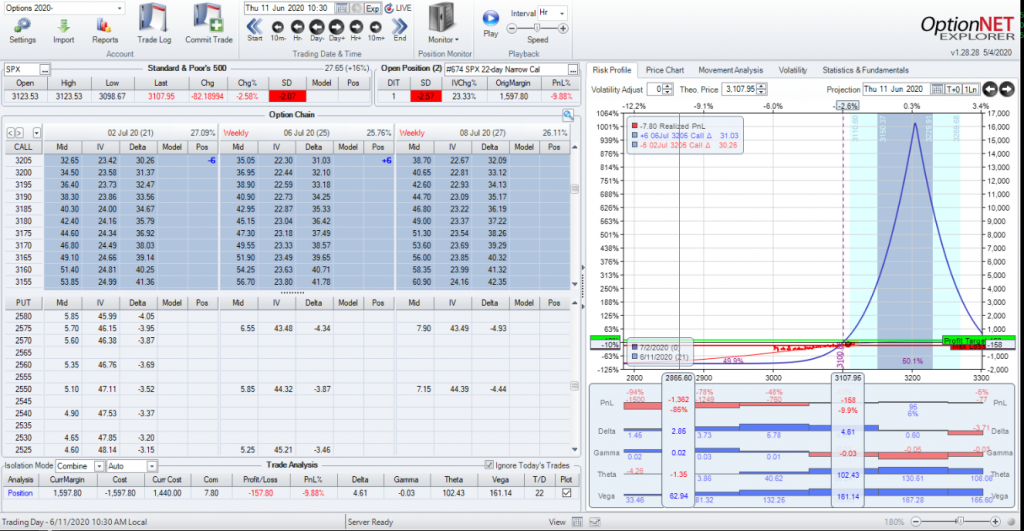This screenshot has width=1024, height=531.
Task: Click the chart View icon in status bar
Action: (595, 522)
